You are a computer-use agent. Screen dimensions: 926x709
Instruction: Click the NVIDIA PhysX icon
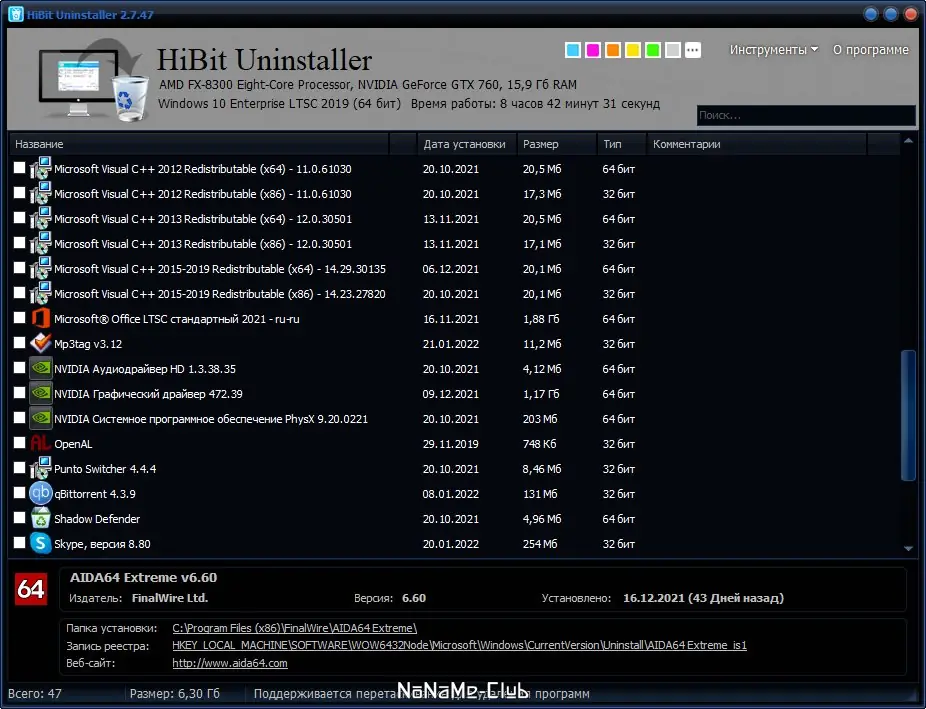pos(40,419)
